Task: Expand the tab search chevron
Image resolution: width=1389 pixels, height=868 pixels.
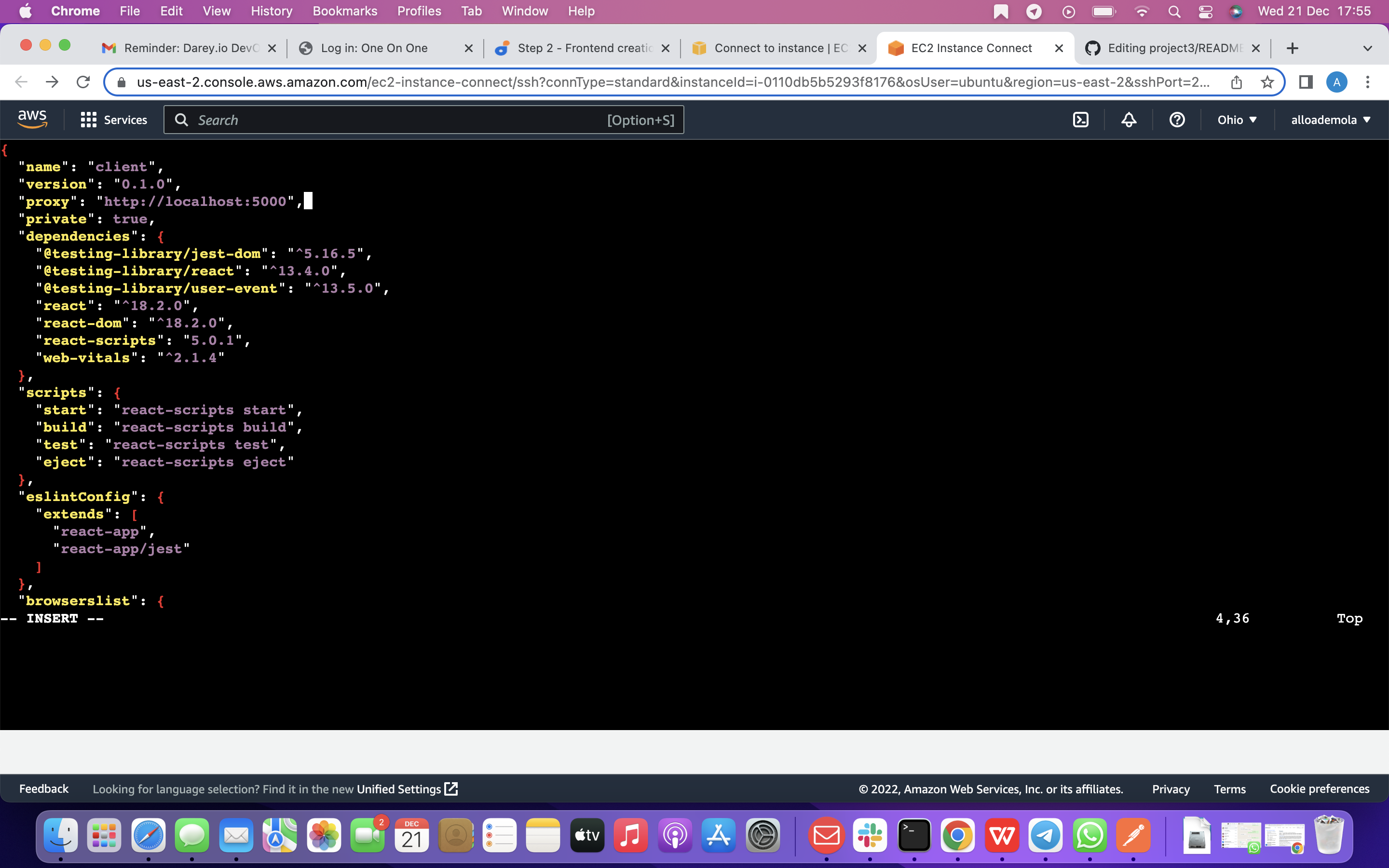Action: coord(1368,48)
